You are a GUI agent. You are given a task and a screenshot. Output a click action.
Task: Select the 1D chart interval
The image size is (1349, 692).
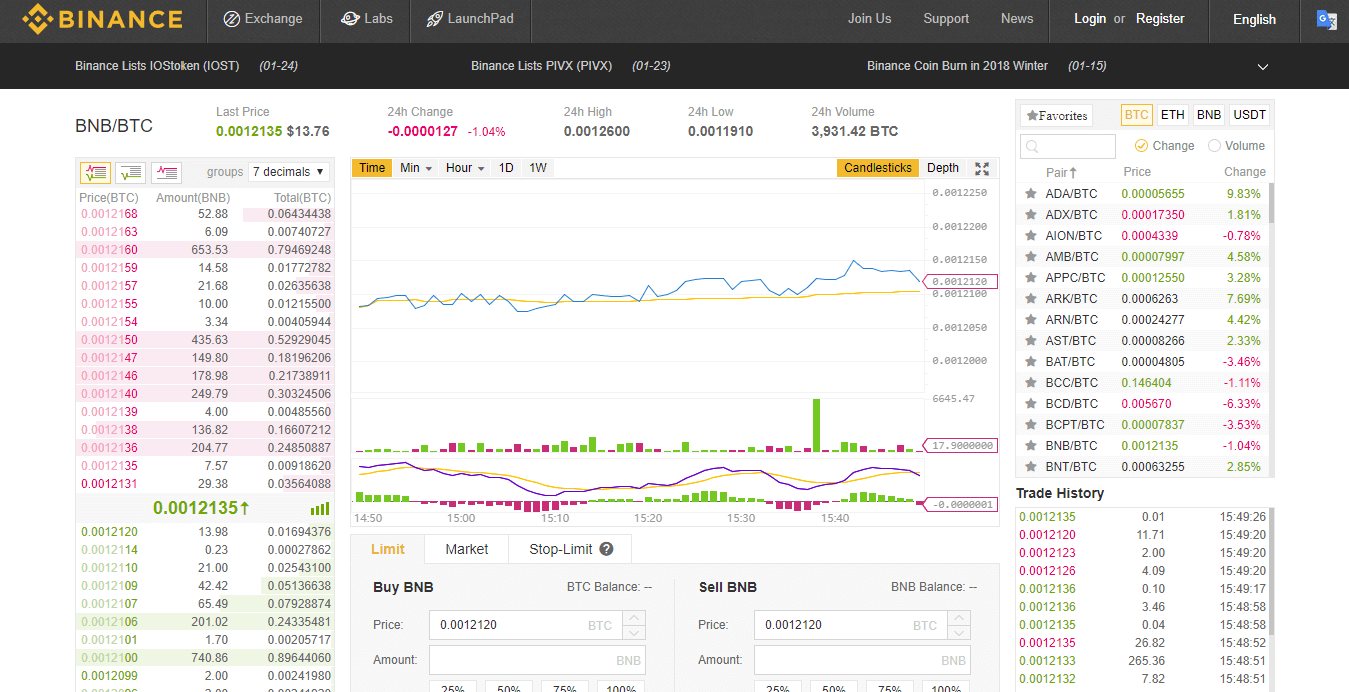coord(506,168)
